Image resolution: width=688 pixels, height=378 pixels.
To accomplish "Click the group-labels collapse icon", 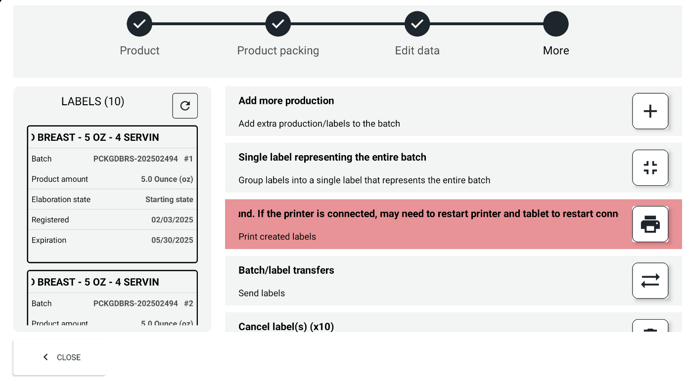I will 650,168.
